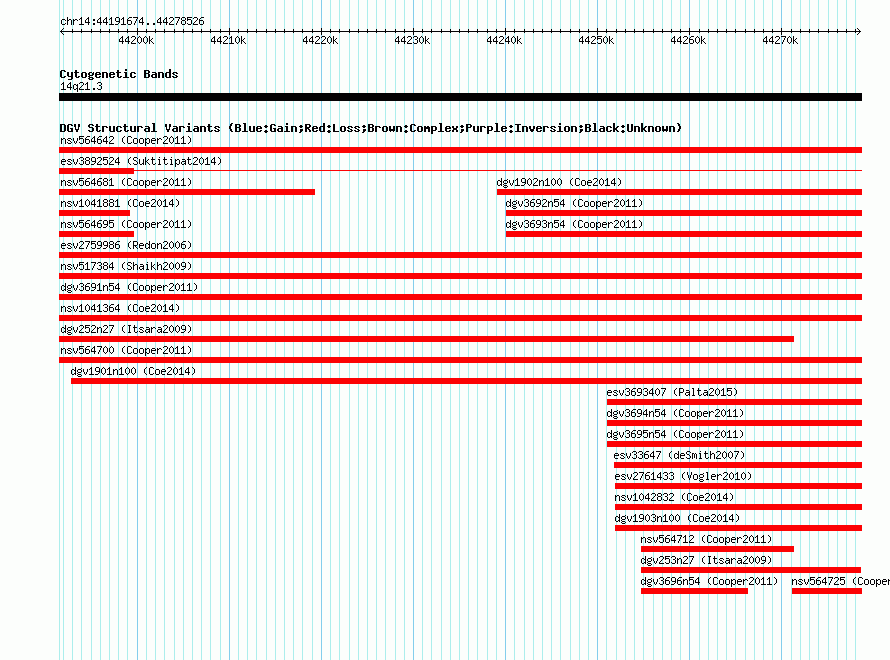The width and height of the screenshot is (890, 660).
Task: Click the red bar beneath dgv3696n54
Action: click(694, 591)
